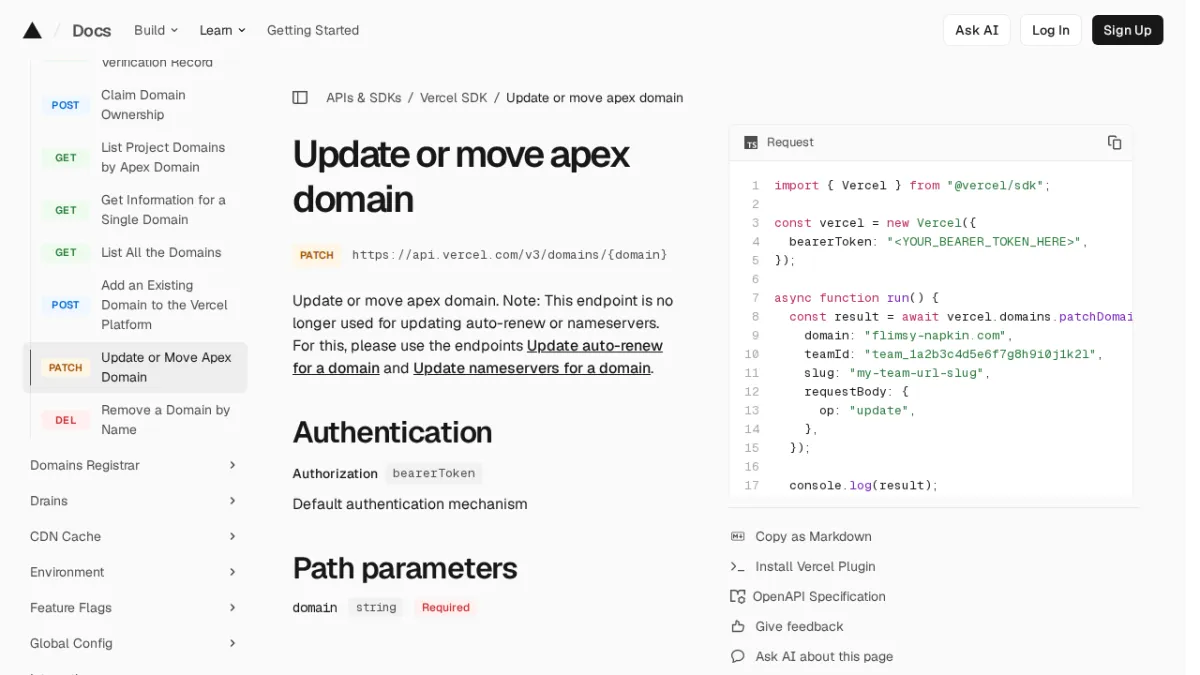Open the Getting Started nav item
Screen dimensions: 1200x675
point(313,30)
